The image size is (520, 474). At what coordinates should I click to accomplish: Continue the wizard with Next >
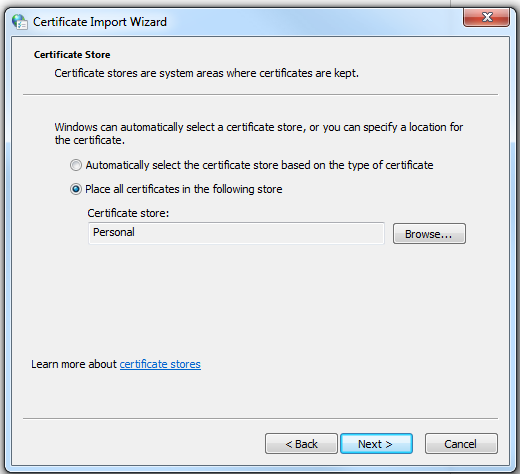click(x=376, y=444)
